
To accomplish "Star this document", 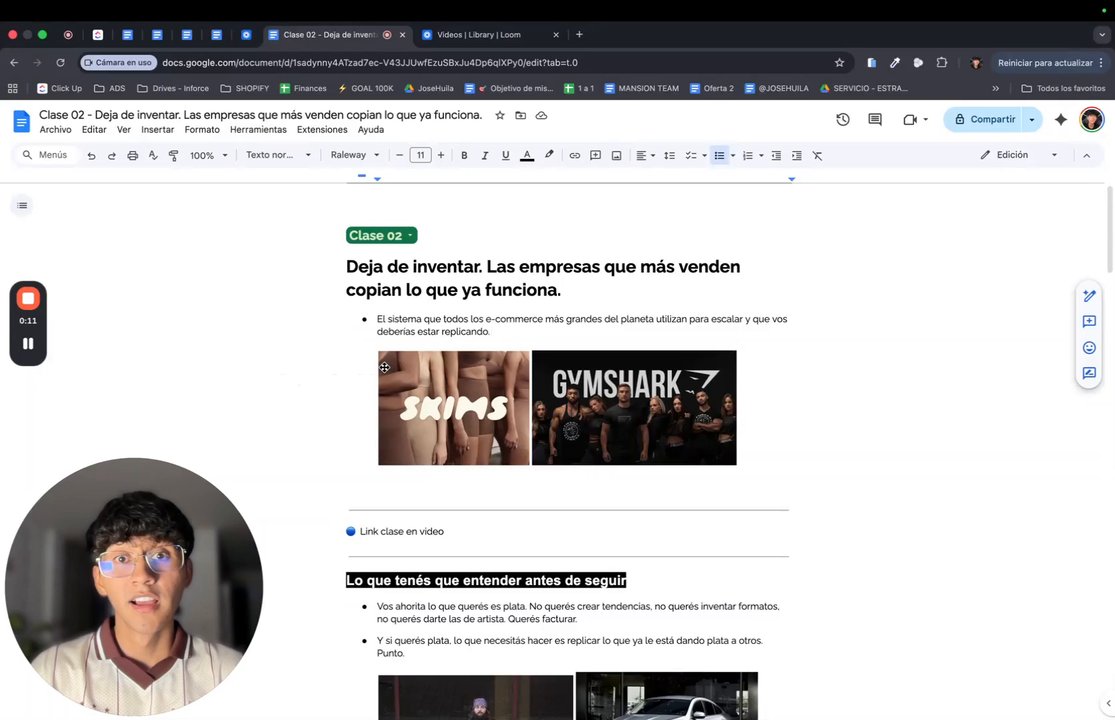I will [500, 115].
